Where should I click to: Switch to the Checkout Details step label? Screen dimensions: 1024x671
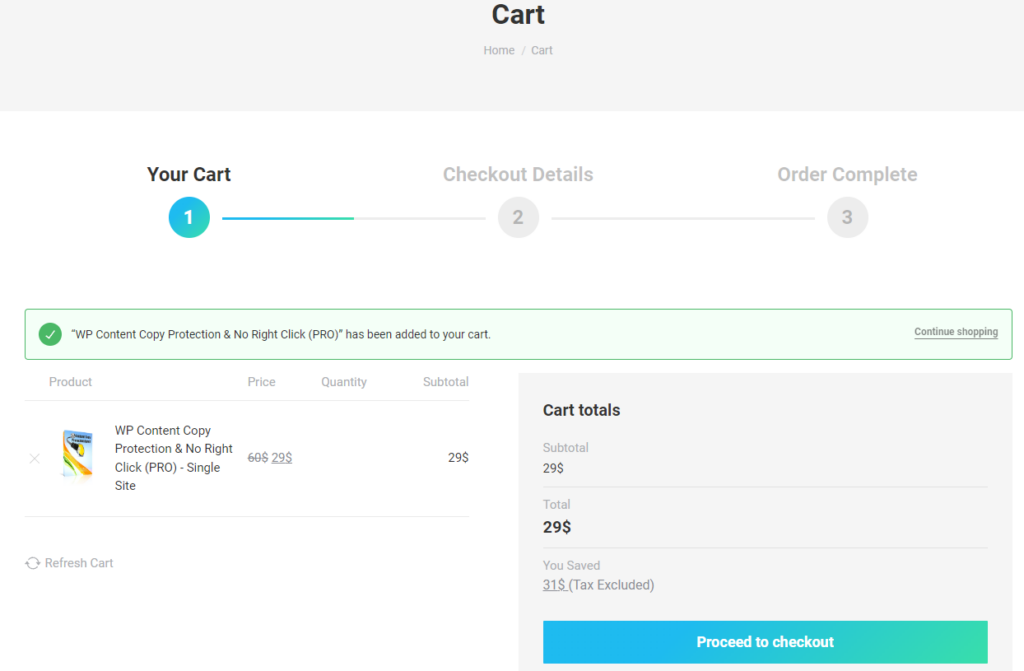point(518,174)
